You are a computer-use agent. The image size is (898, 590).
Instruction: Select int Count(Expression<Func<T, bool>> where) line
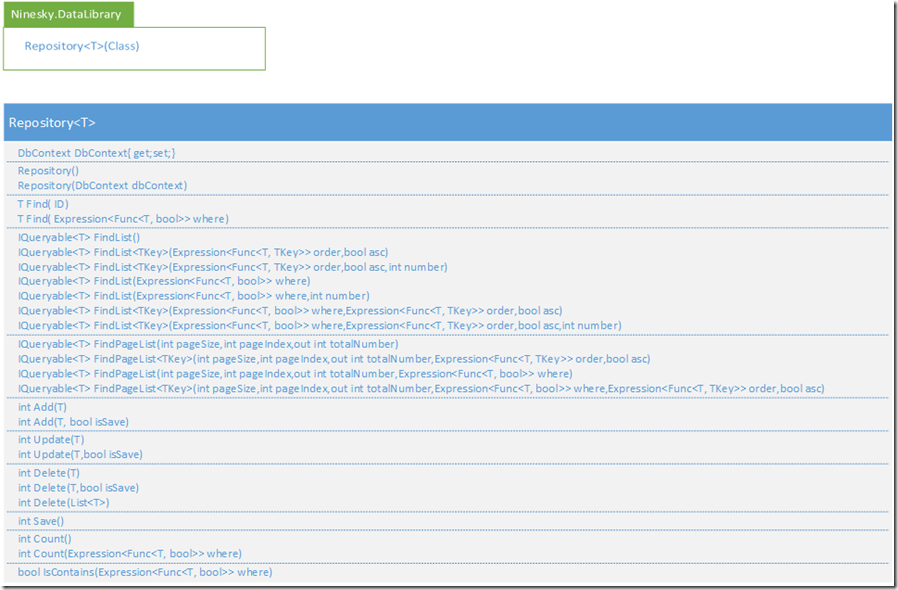click(130, 553)
